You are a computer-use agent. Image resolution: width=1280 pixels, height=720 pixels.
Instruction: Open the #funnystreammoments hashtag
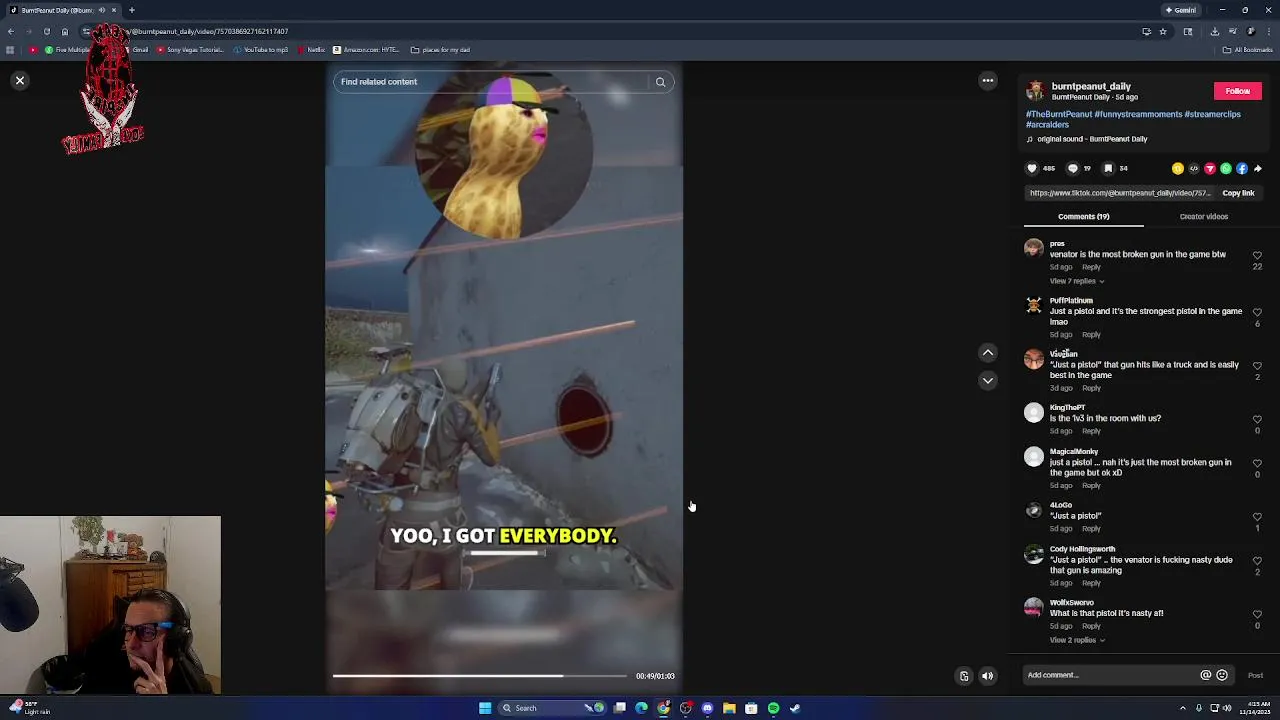(x=1138, y=114)
